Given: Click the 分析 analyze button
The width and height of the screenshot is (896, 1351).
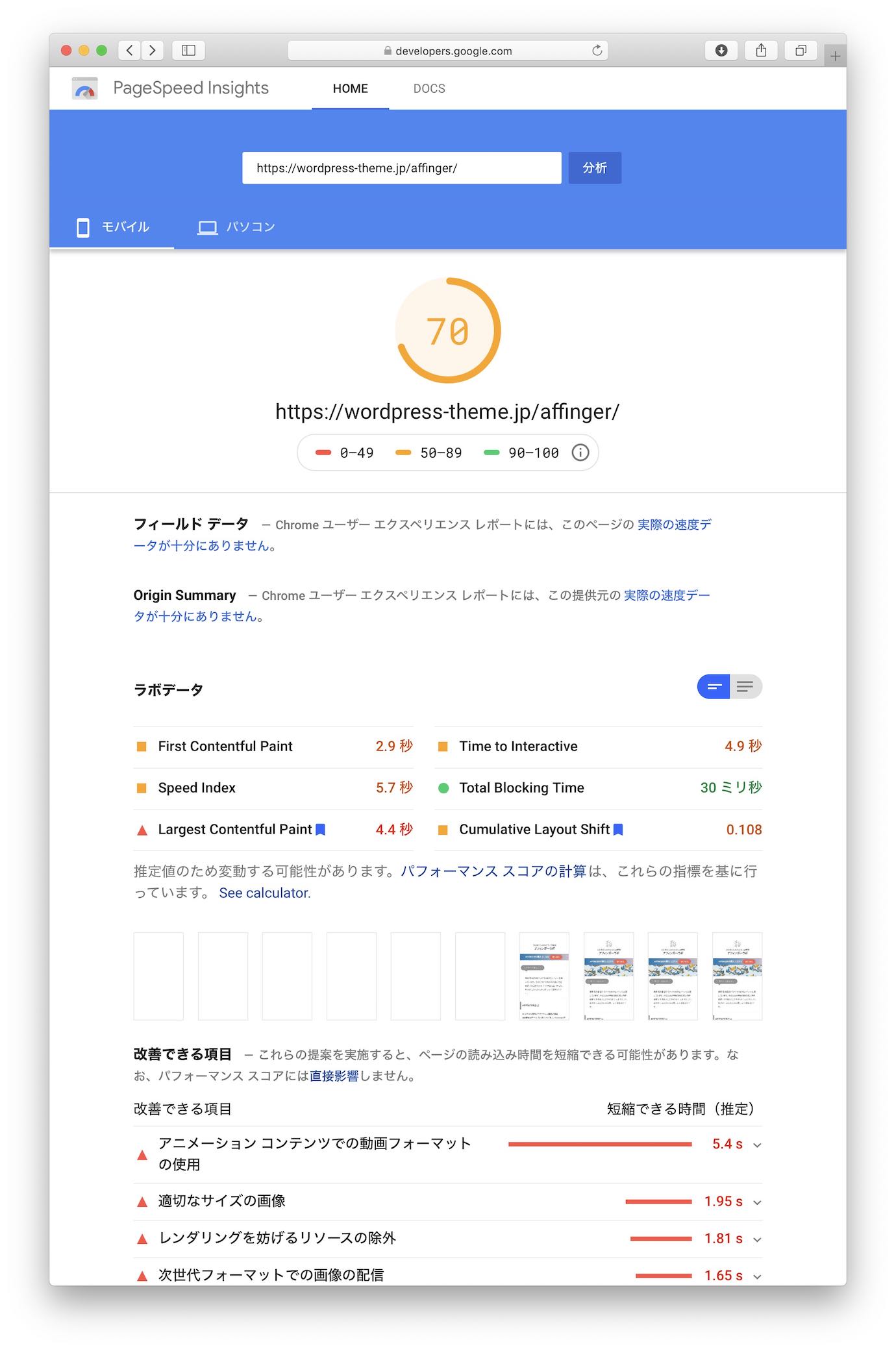Looking at the screenshot, I should (x=595, y=168).
